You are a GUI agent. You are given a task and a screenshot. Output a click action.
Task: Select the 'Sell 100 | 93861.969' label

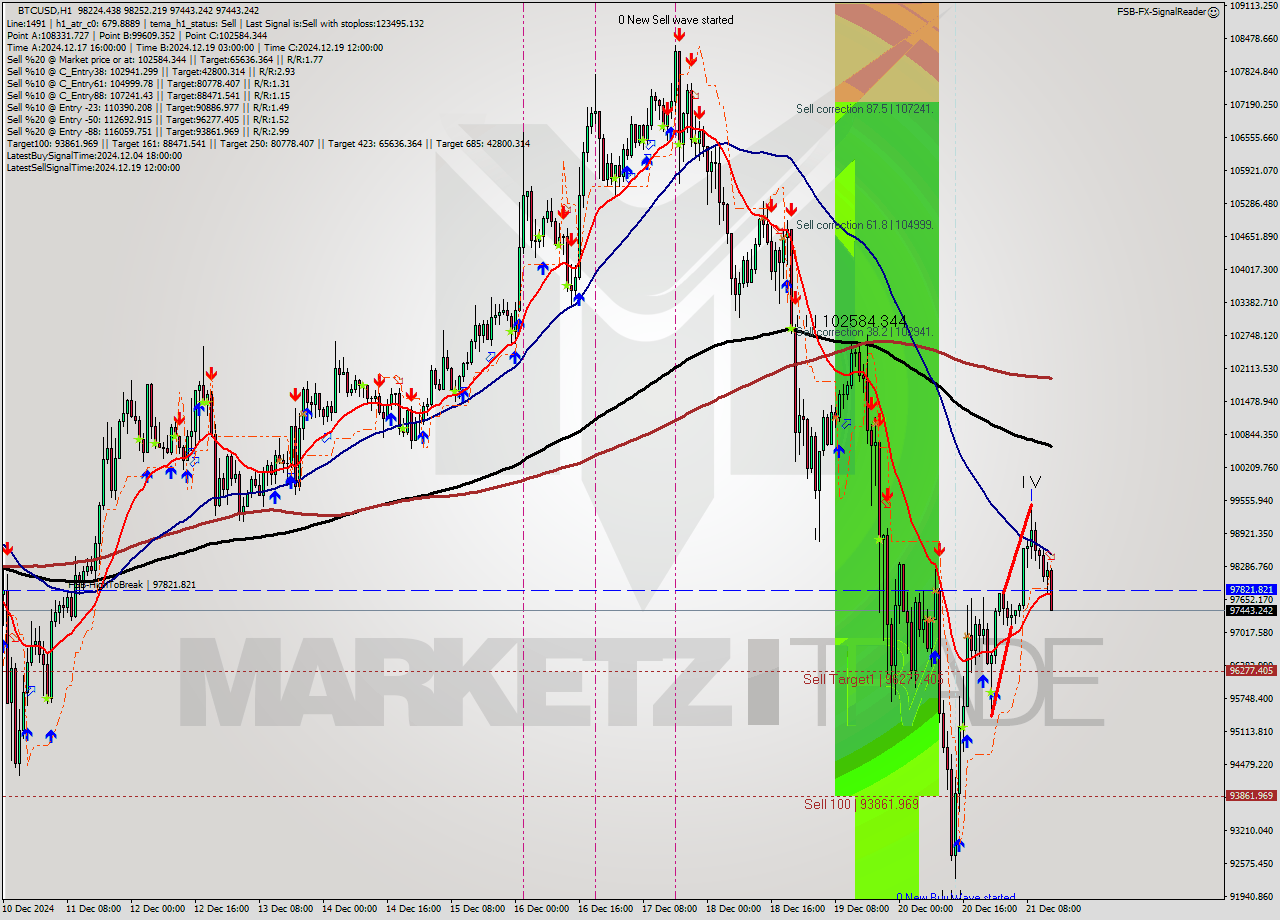[x=861, y=804]
